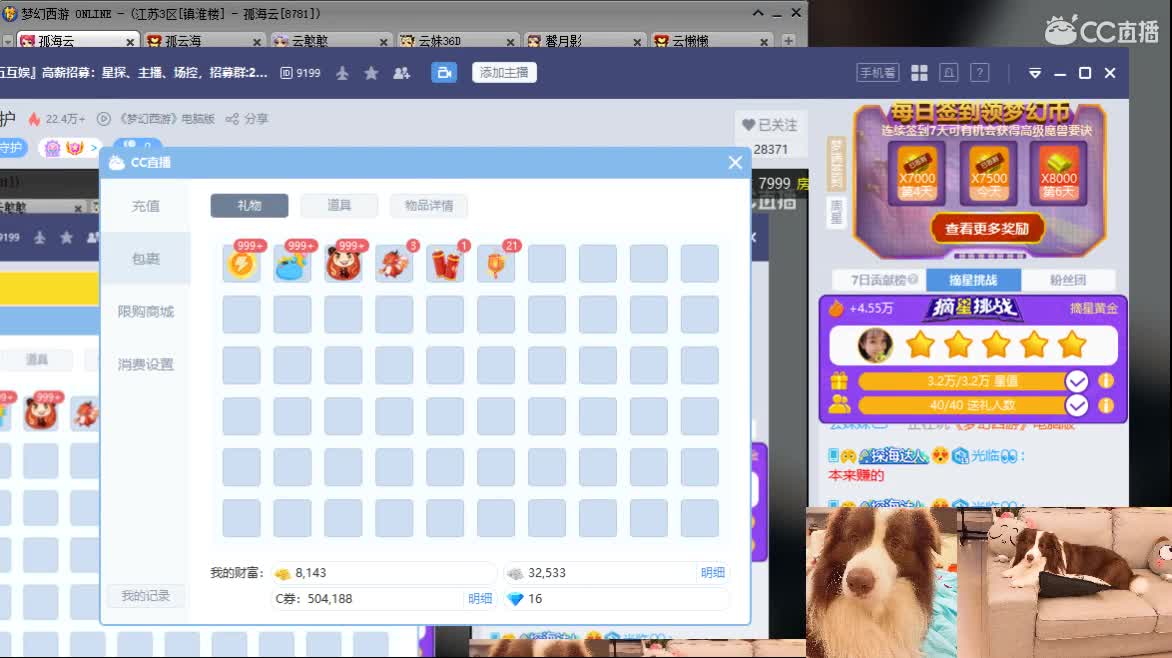Select the blue whale gift item
Image resolution: width=1172 pixels, height=658 pixels.
point(292,263)
